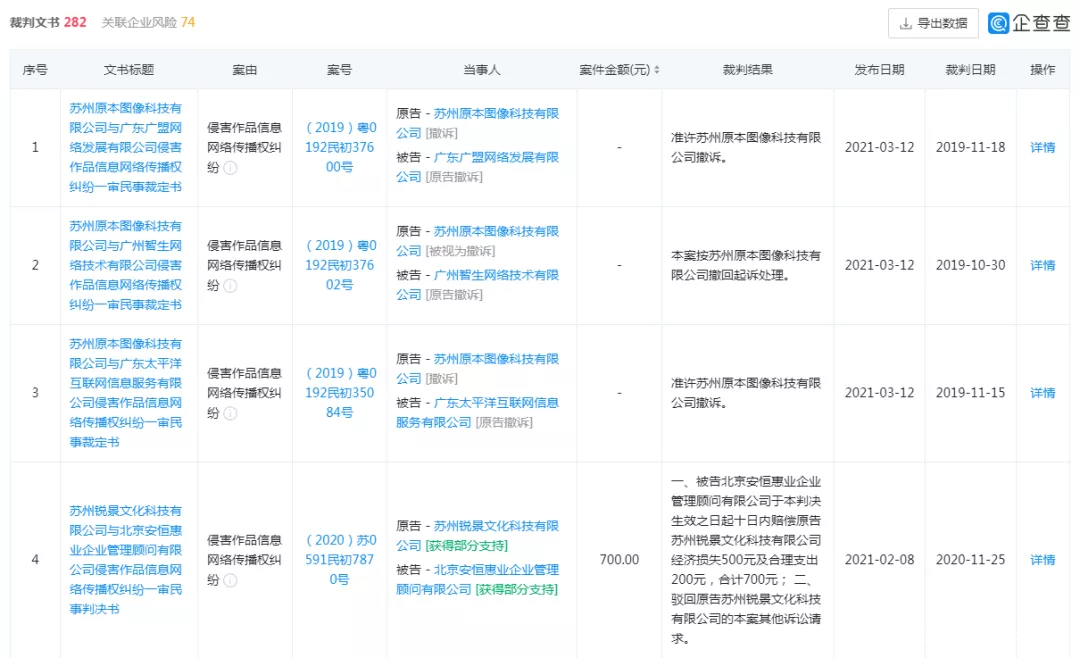
Task: Open 详情 for row 3
Action: [1042, 393]
